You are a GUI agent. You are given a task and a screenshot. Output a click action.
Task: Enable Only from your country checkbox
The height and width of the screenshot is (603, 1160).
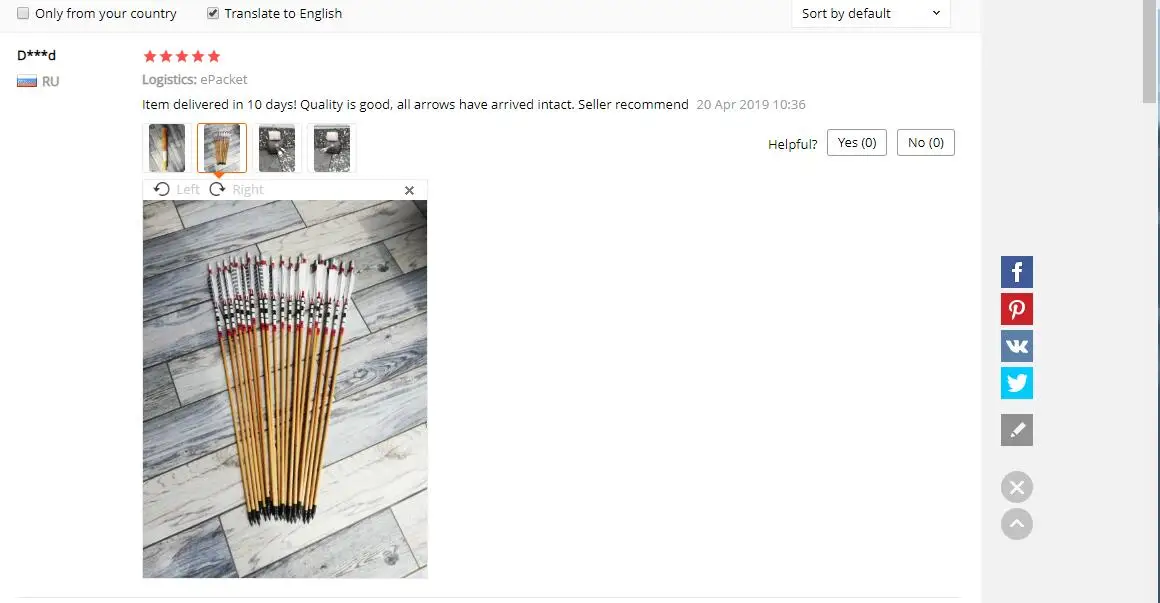(x=23, y=13)
